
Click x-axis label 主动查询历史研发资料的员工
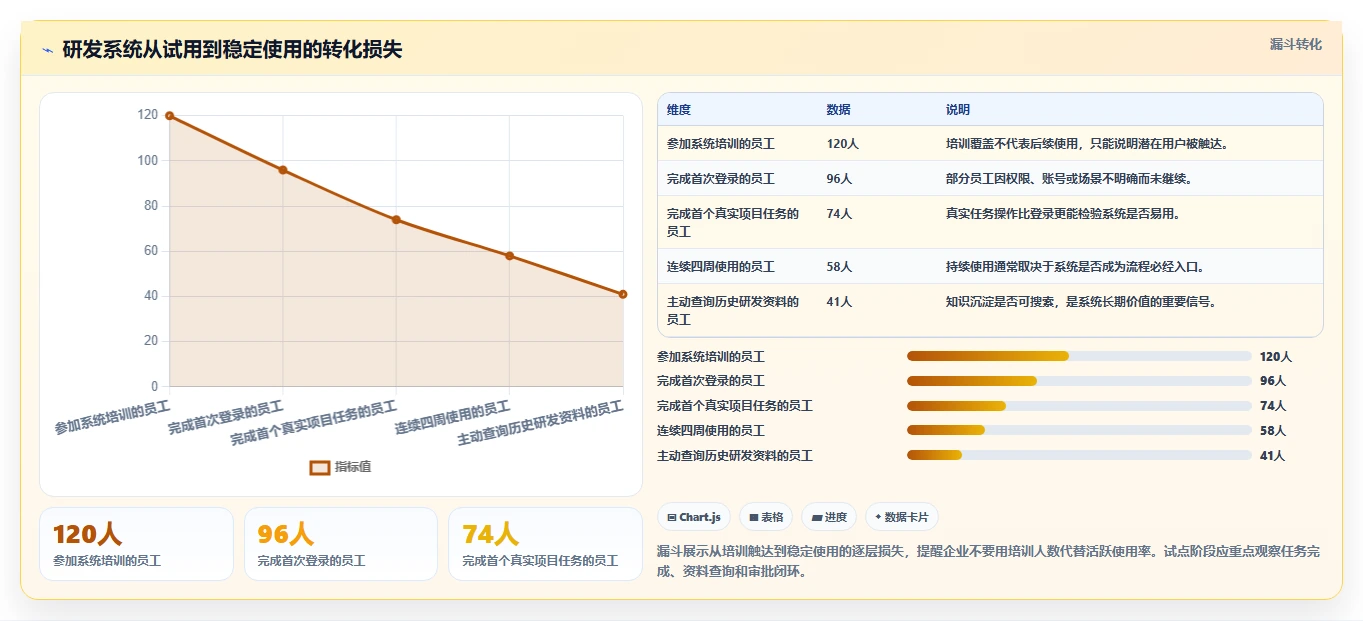pyautogui.click(x=540, y=424)
